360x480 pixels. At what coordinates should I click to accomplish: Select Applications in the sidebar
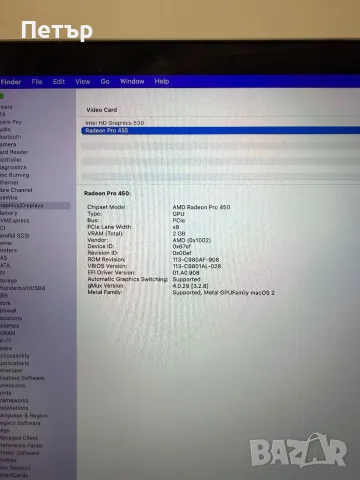coord(15,363)
